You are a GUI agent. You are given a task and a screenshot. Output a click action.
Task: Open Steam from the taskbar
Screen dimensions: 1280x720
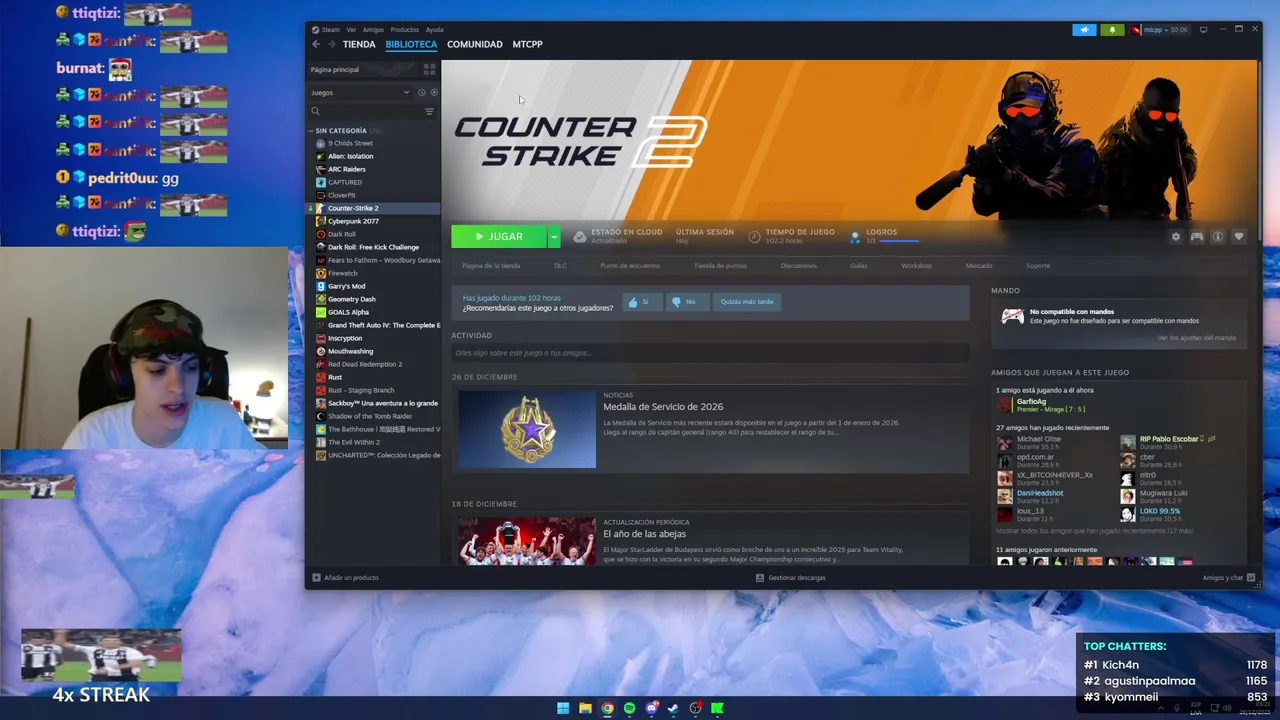pyautogui.click(x=673, y=708)
